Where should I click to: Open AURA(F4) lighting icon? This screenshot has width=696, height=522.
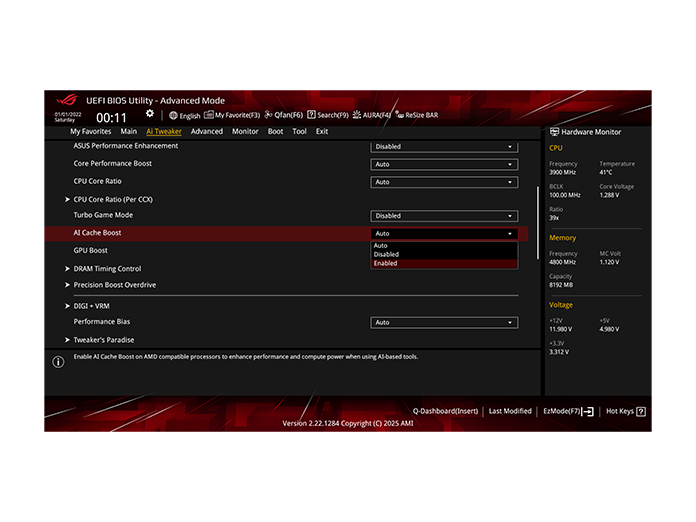click(x=357, y=115)
